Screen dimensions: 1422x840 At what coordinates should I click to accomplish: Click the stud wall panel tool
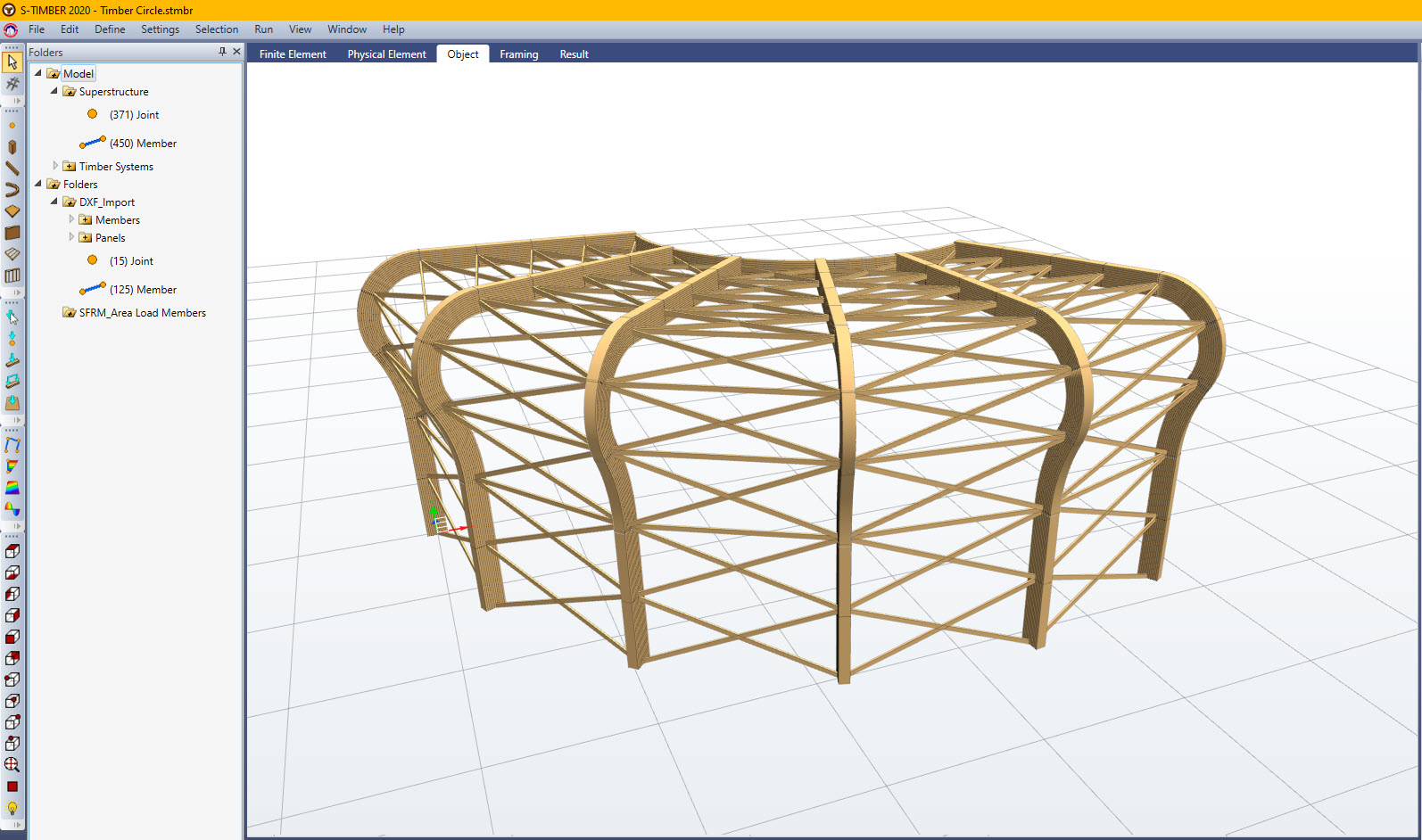[12, 276]
